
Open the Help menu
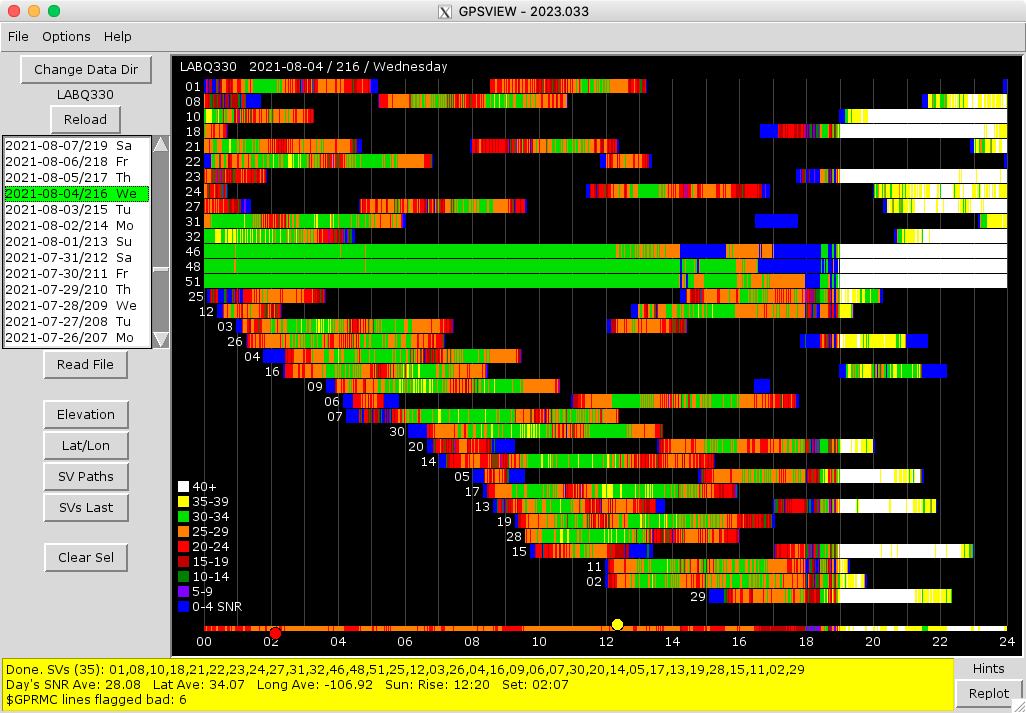click(x=118, y=37)
